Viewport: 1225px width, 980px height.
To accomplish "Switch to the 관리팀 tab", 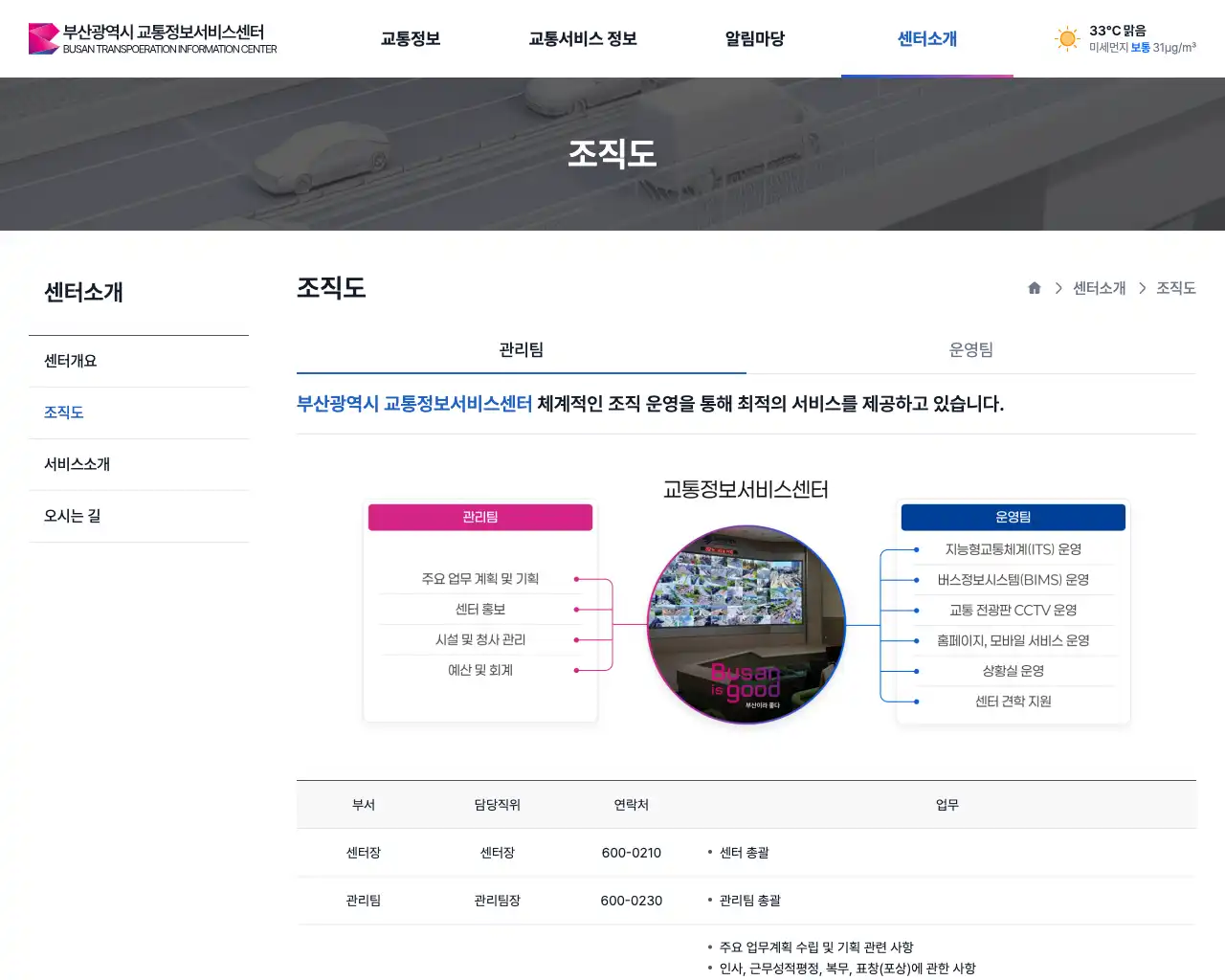I will pos(522,350).
